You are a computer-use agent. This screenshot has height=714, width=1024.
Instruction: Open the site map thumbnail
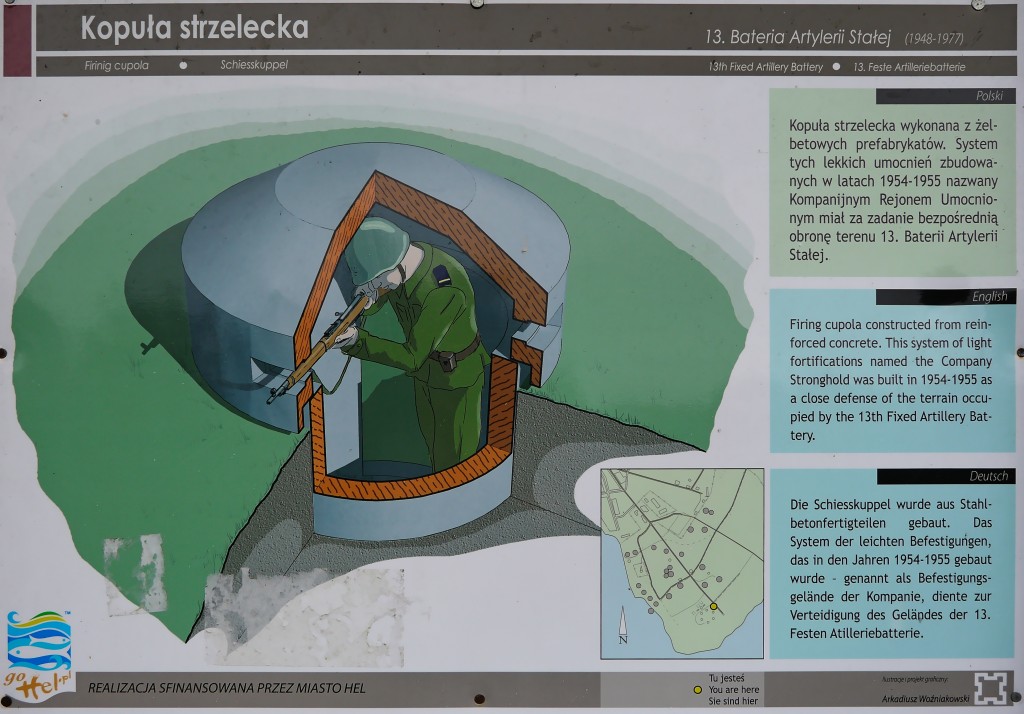tap(681, 563)
